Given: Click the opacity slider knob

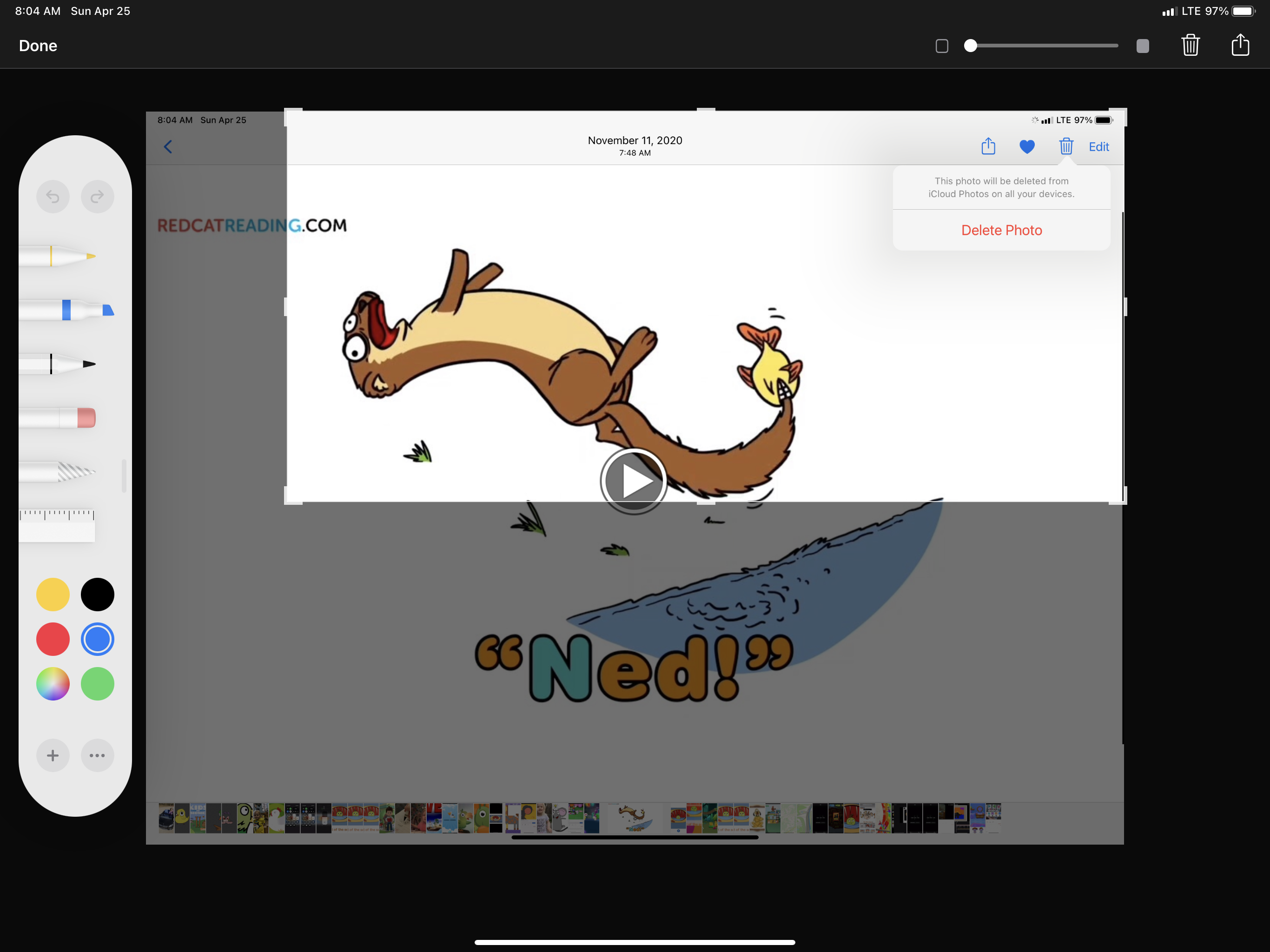Looking at the screenshot, I should [x=970, y=46].
